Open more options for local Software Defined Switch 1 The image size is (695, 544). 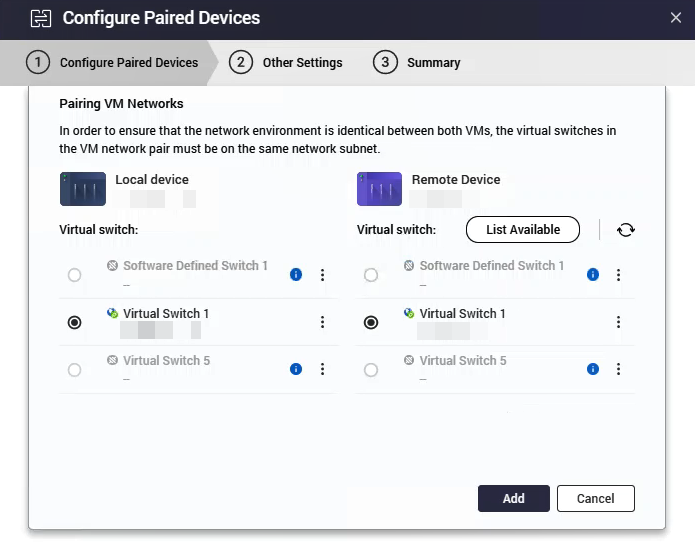(x=322, y=275)
